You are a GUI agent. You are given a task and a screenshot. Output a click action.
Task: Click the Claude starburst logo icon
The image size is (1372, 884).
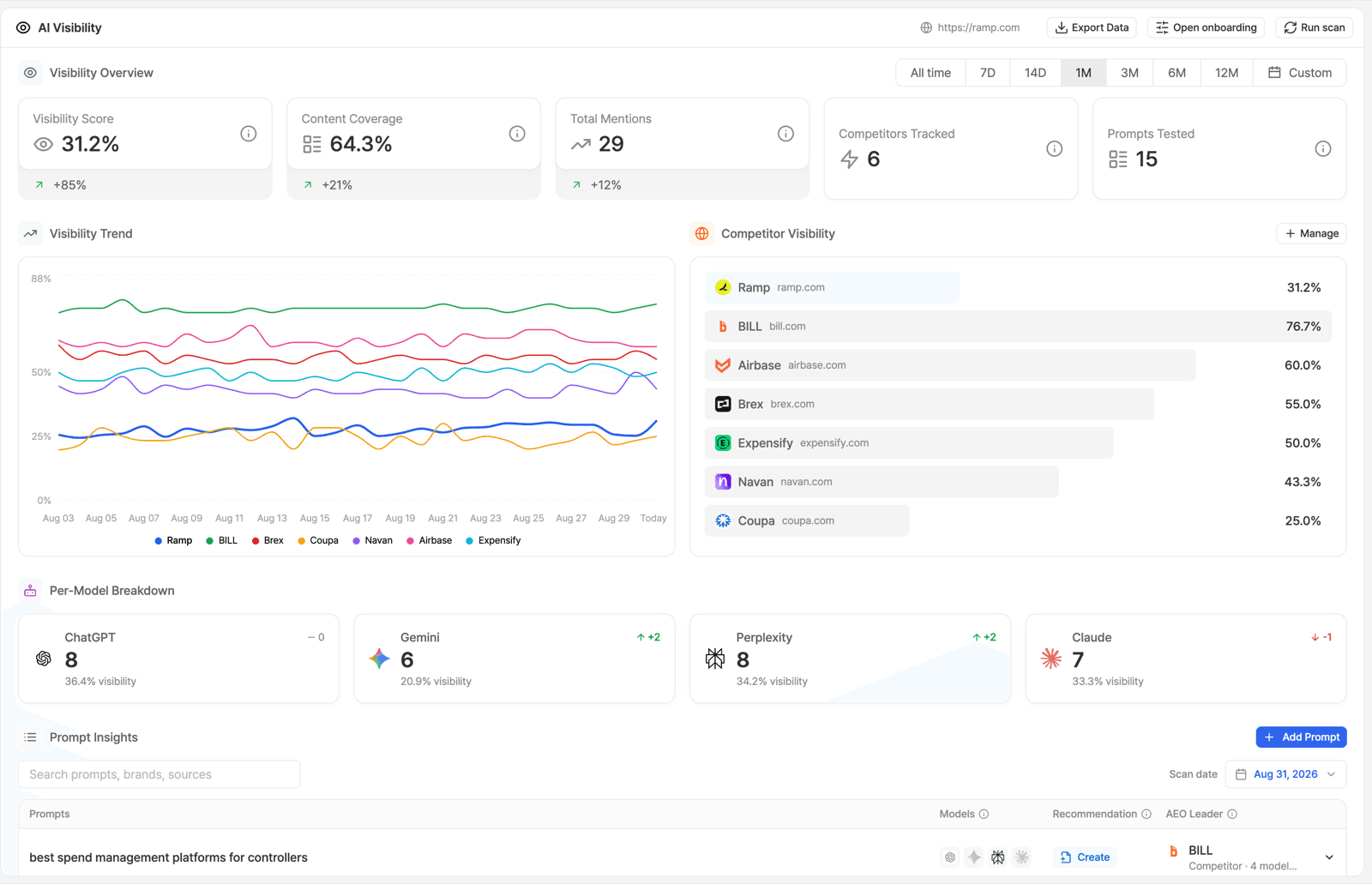pos(1051,658)
